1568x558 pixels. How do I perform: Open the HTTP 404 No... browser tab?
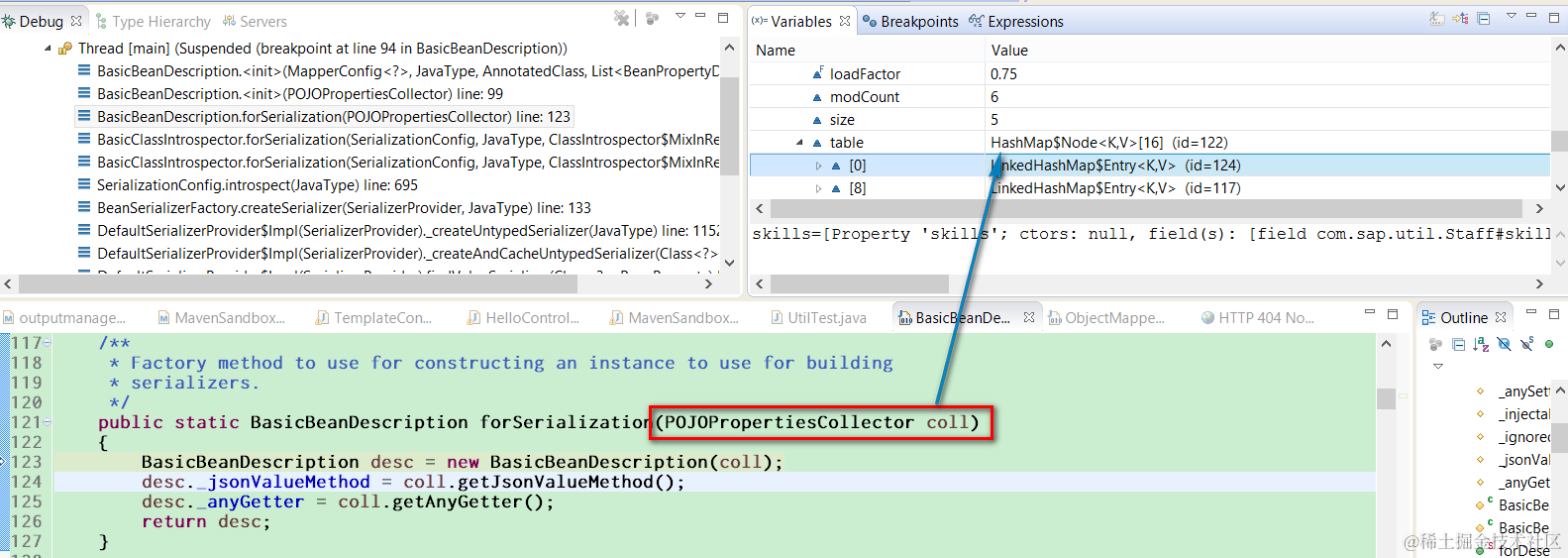[x=1257, y=318]
